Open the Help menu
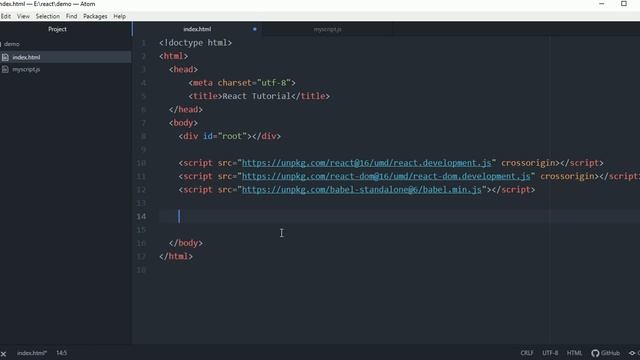This screenshot has width=640, height=360. (x=120, y=16)
